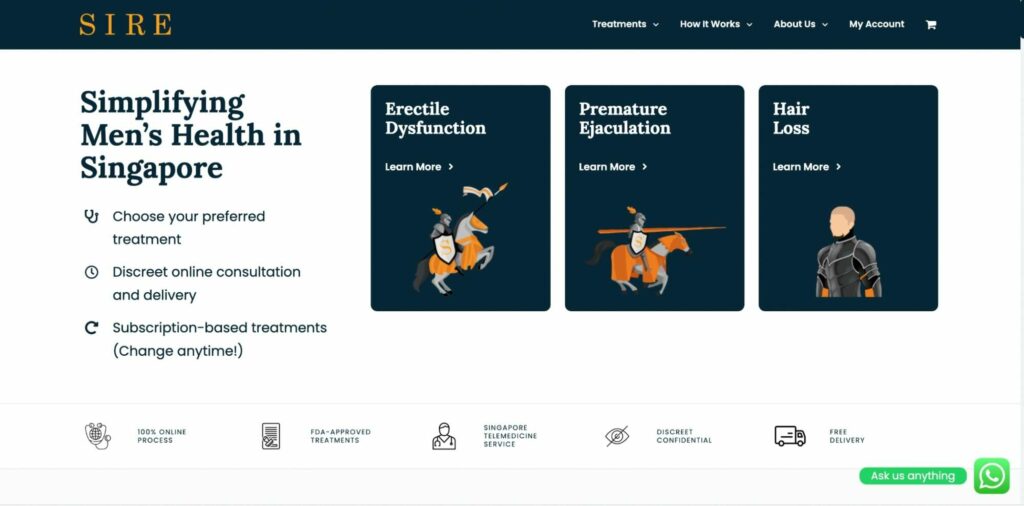This screenshot has height=506, width=1024.
Task: Click the text Subscription-based treatments (Change anytime!)
Action: pos(219,339)
